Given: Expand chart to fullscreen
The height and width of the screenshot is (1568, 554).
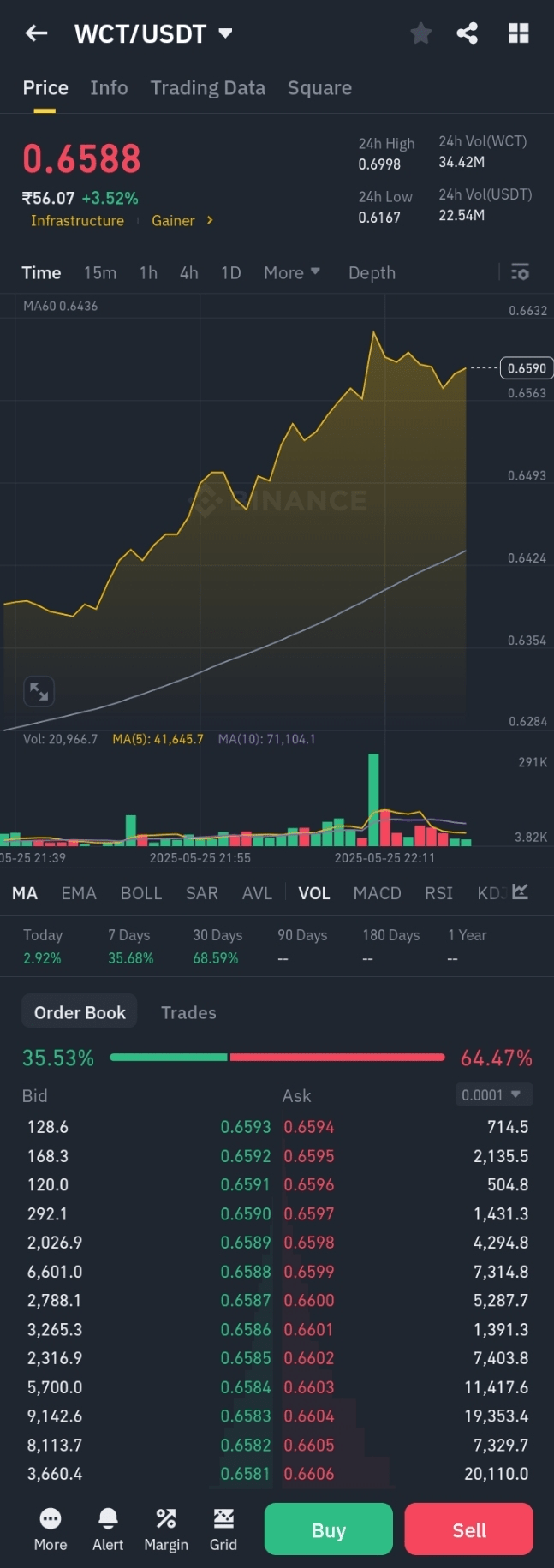Looking at the screenshot, I should [39, 691].
